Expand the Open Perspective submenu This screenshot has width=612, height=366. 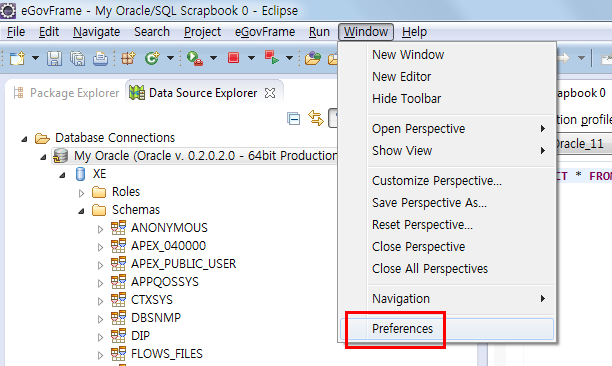point(447,128)
